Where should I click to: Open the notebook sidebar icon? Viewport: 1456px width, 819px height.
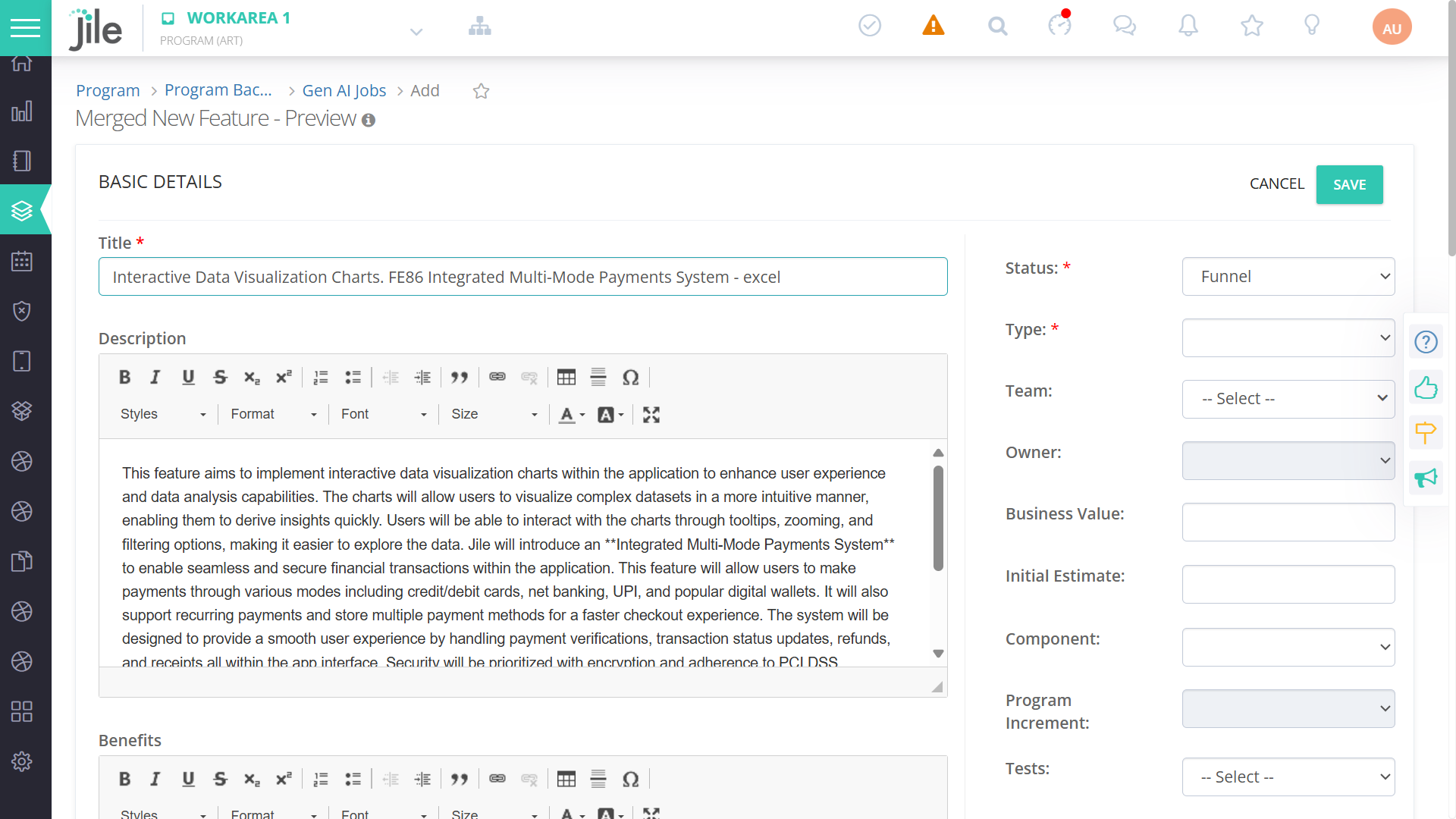click(22, 161)
